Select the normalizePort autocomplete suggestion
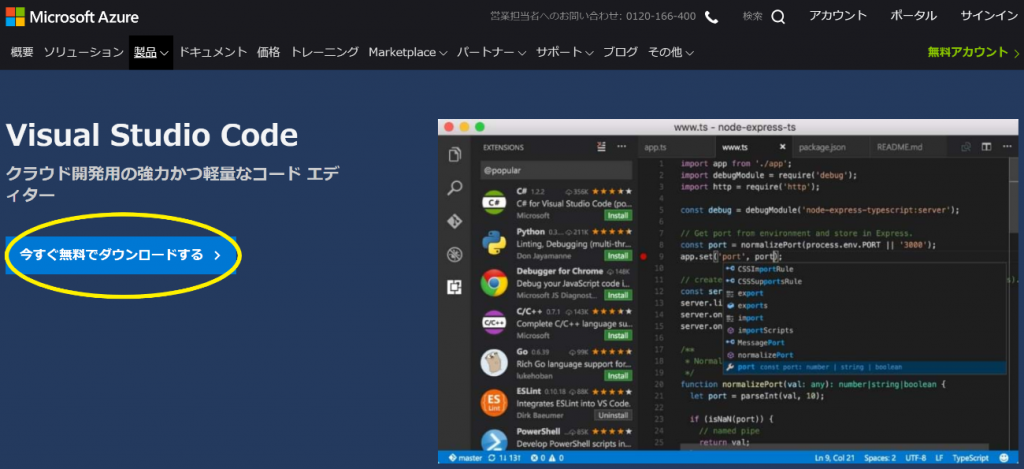Viewport: 1024px width, 469px height. [864, 355]
